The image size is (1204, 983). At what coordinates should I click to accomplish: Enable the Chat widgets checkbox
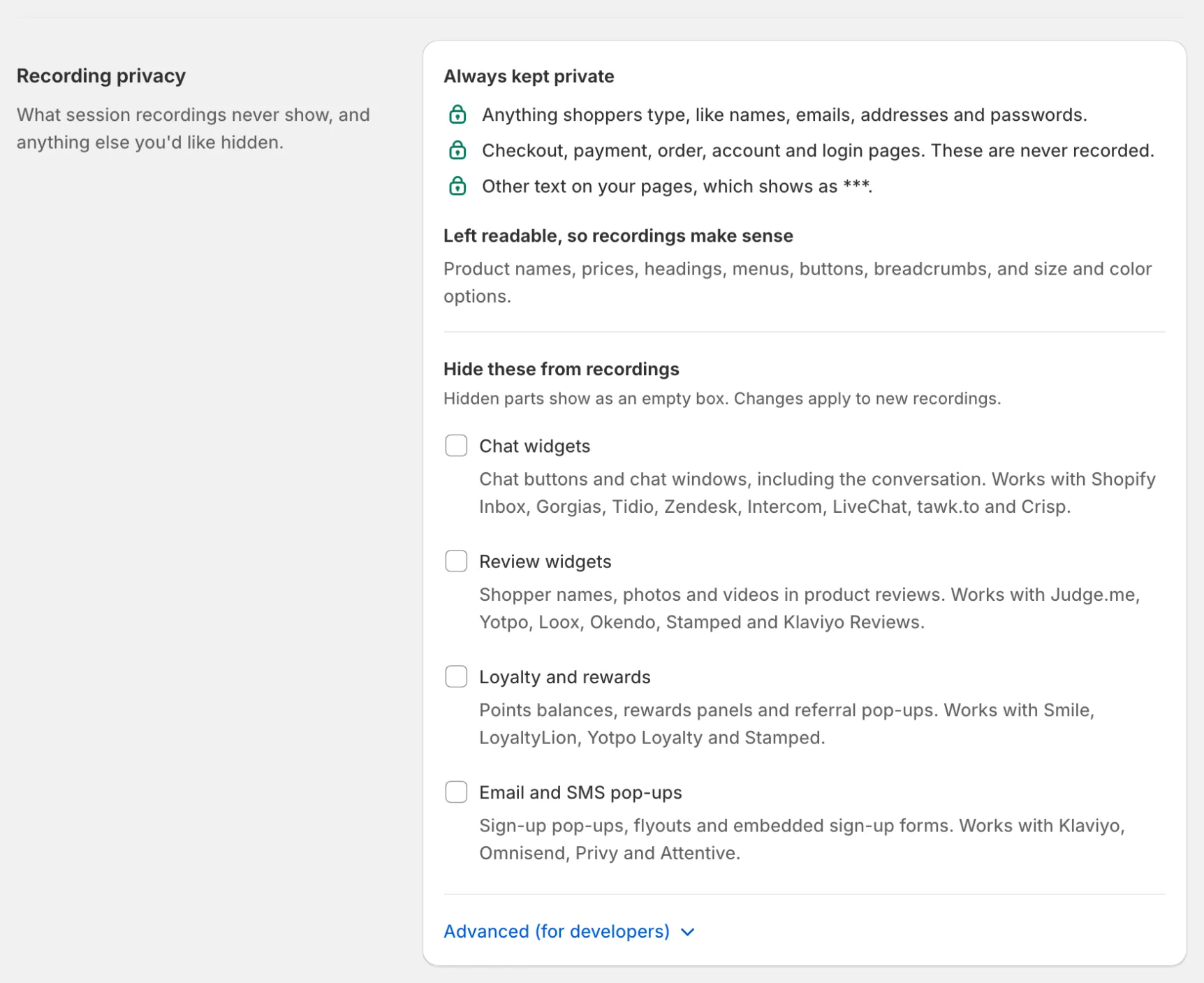click(x=456, y=445)
